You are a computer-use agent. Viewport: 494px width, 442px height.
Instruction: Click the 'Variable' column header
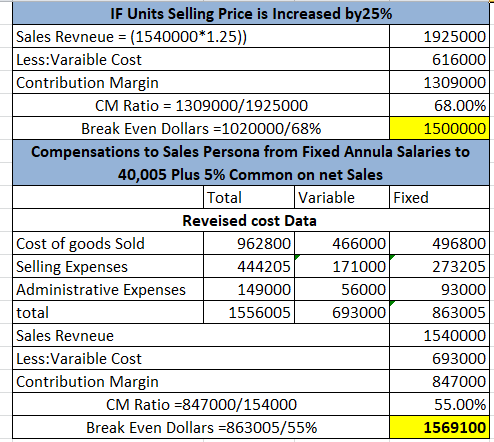pyautogui.click(x=342, y=197)
